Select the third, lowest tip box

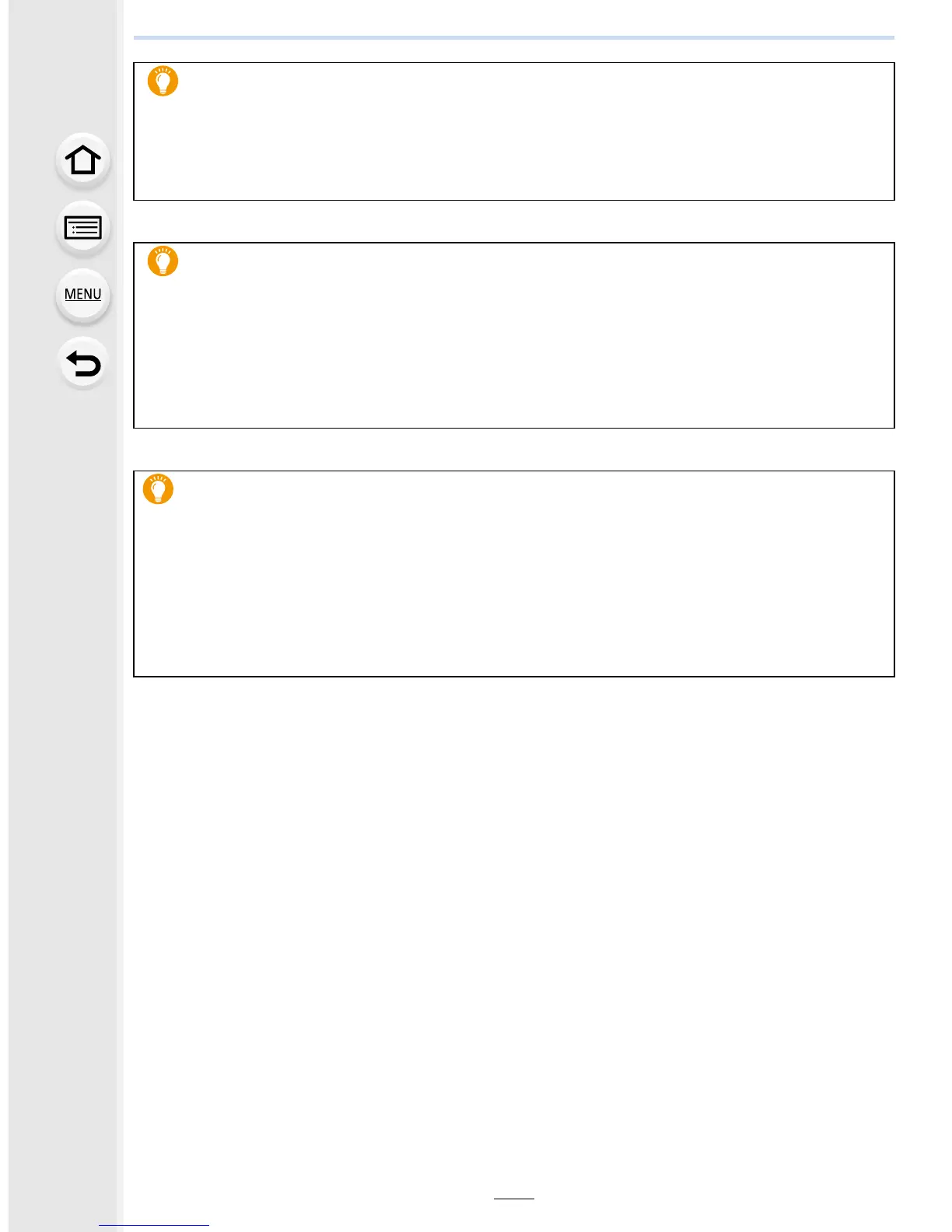pyautogui.click(x=514, y=574)
